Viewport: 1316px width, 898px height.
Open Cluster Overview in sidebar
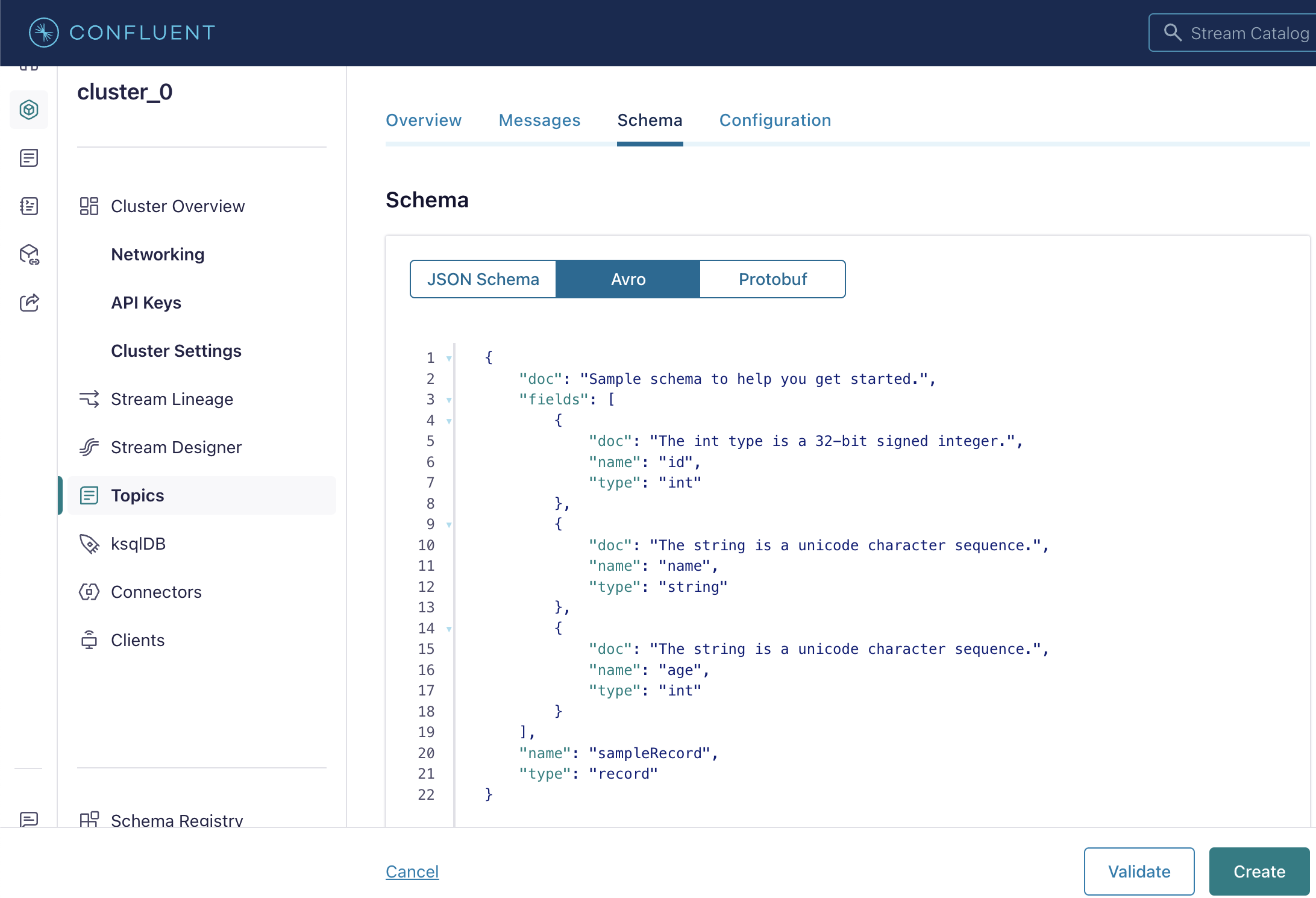pos(201,206)
